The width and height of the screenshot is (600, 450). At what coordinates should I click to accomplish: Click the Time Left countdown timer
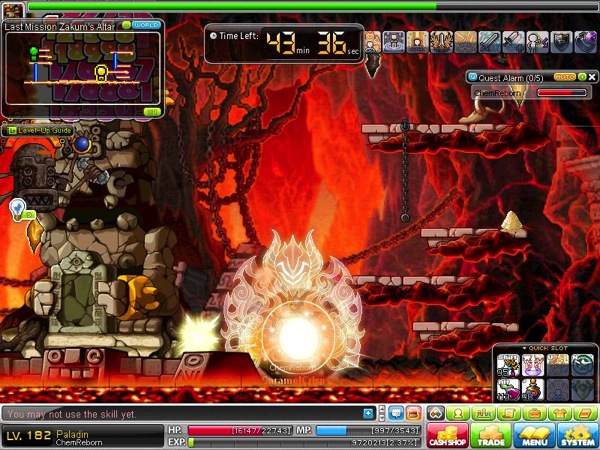coord(284,43)
